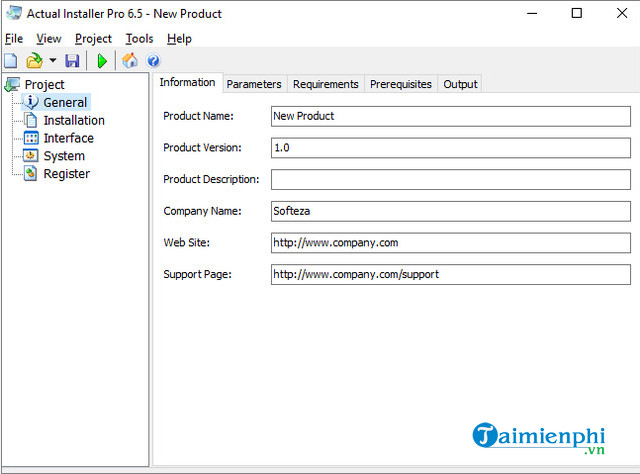Go to the Register section
The width and height of the screenshot is (640, 474).
point(66,174)
